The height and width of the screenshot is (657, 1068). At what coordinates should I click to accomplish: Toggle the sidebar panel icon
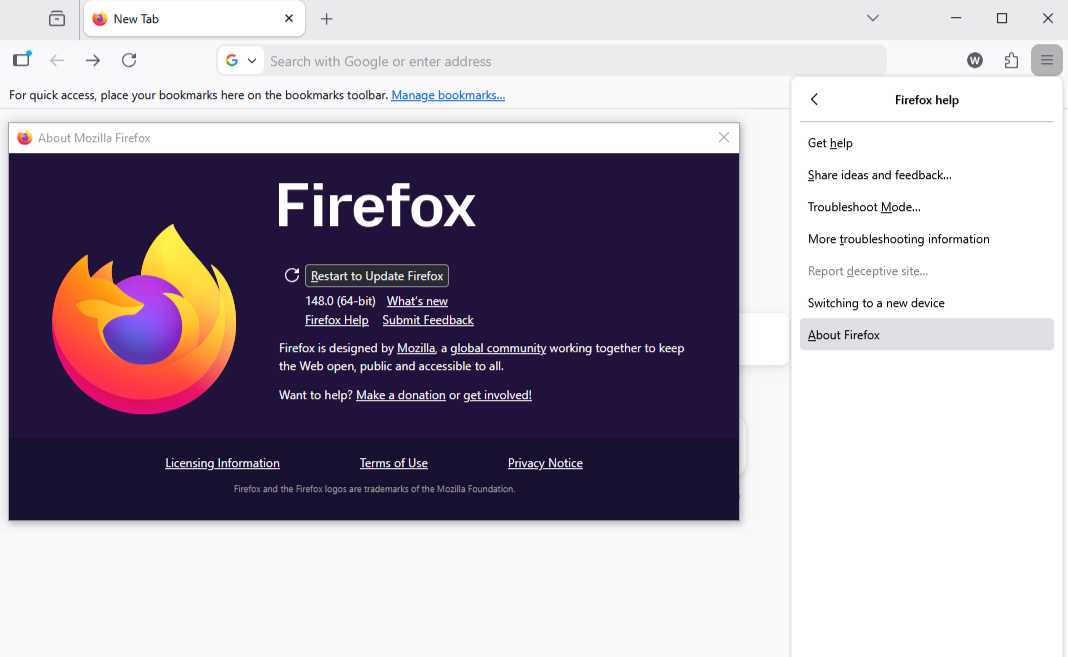[x=21, y=60]
